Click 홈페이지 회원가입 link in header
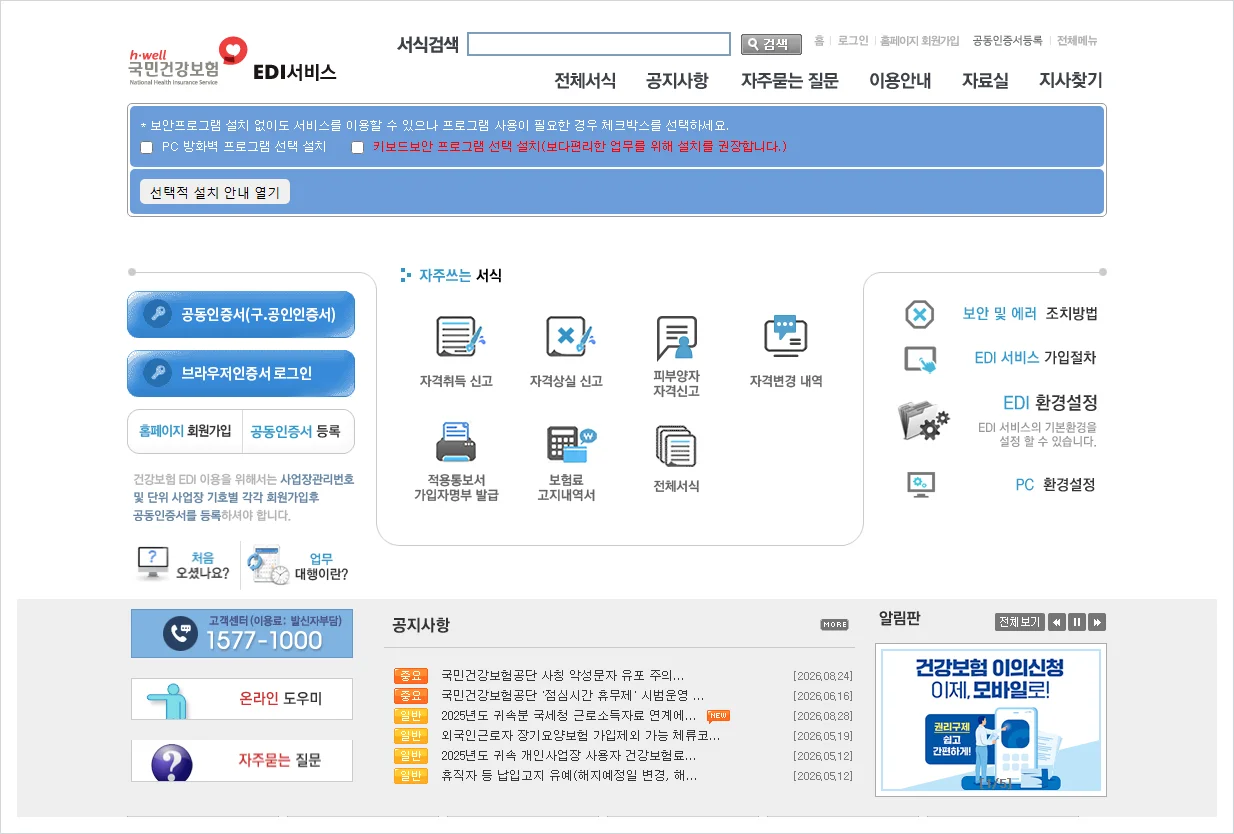The height and width of the screenshot is (834, 1234). coord(920,41)
